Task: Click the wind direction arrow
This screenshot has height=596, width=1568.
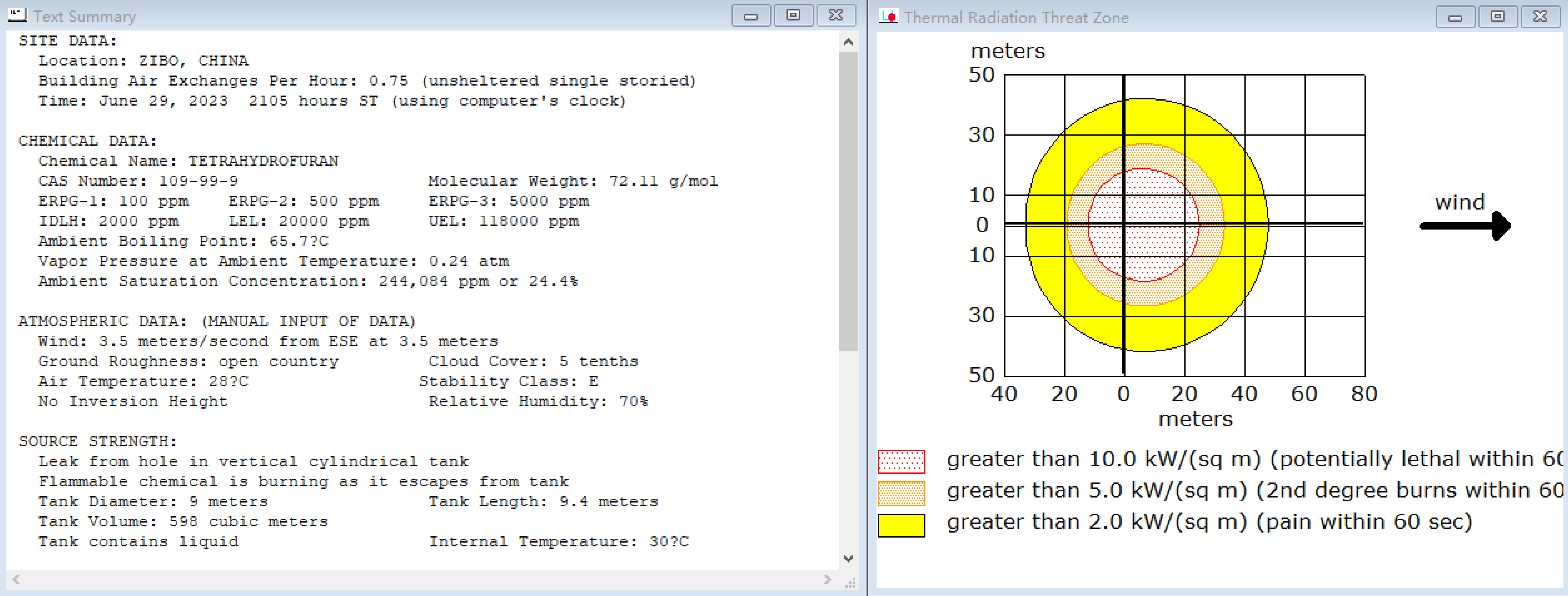Action: 1465,226
